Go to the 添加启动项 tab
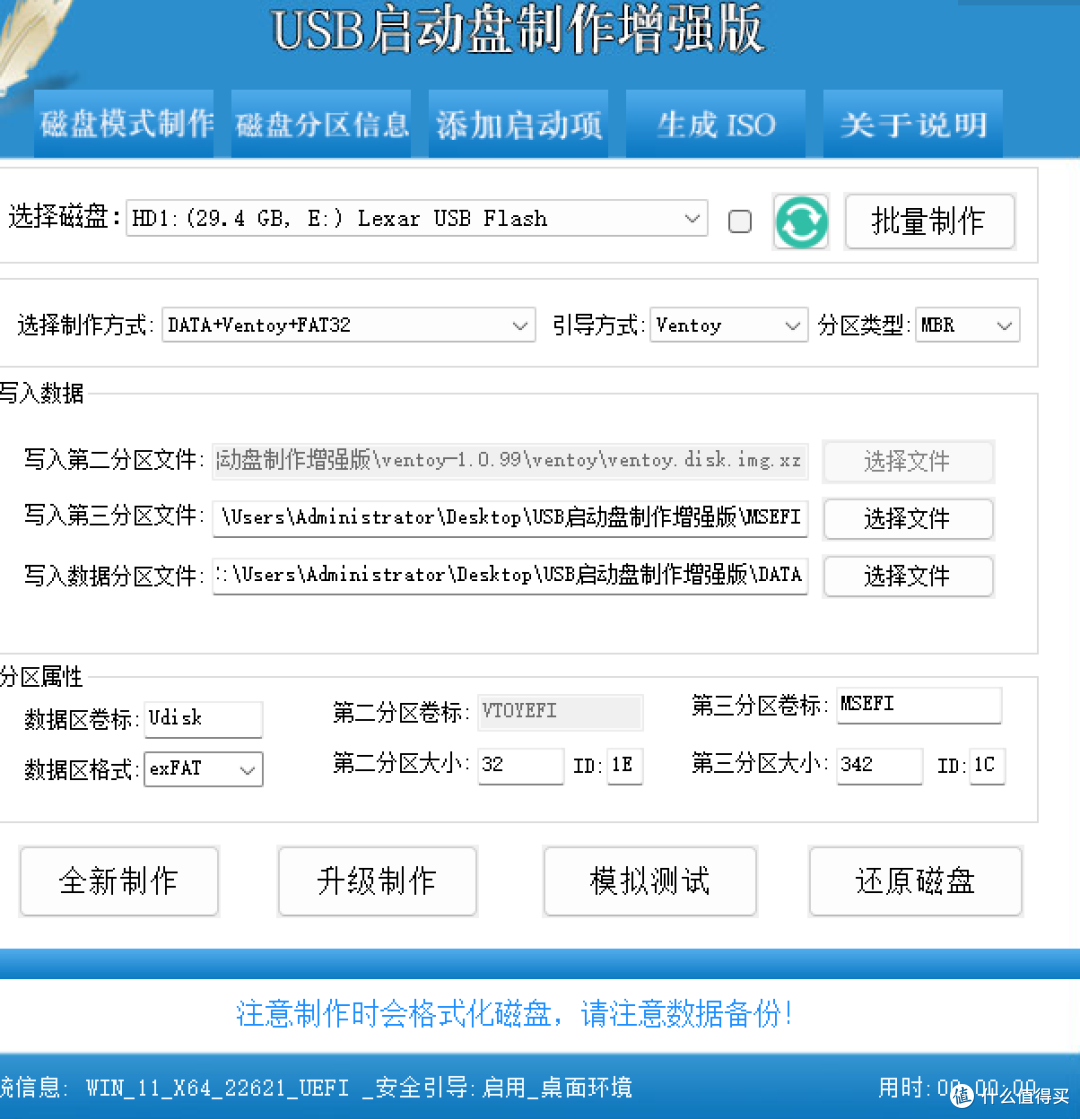This screenshot has height=1119, width=1080. tap(518, 124)
